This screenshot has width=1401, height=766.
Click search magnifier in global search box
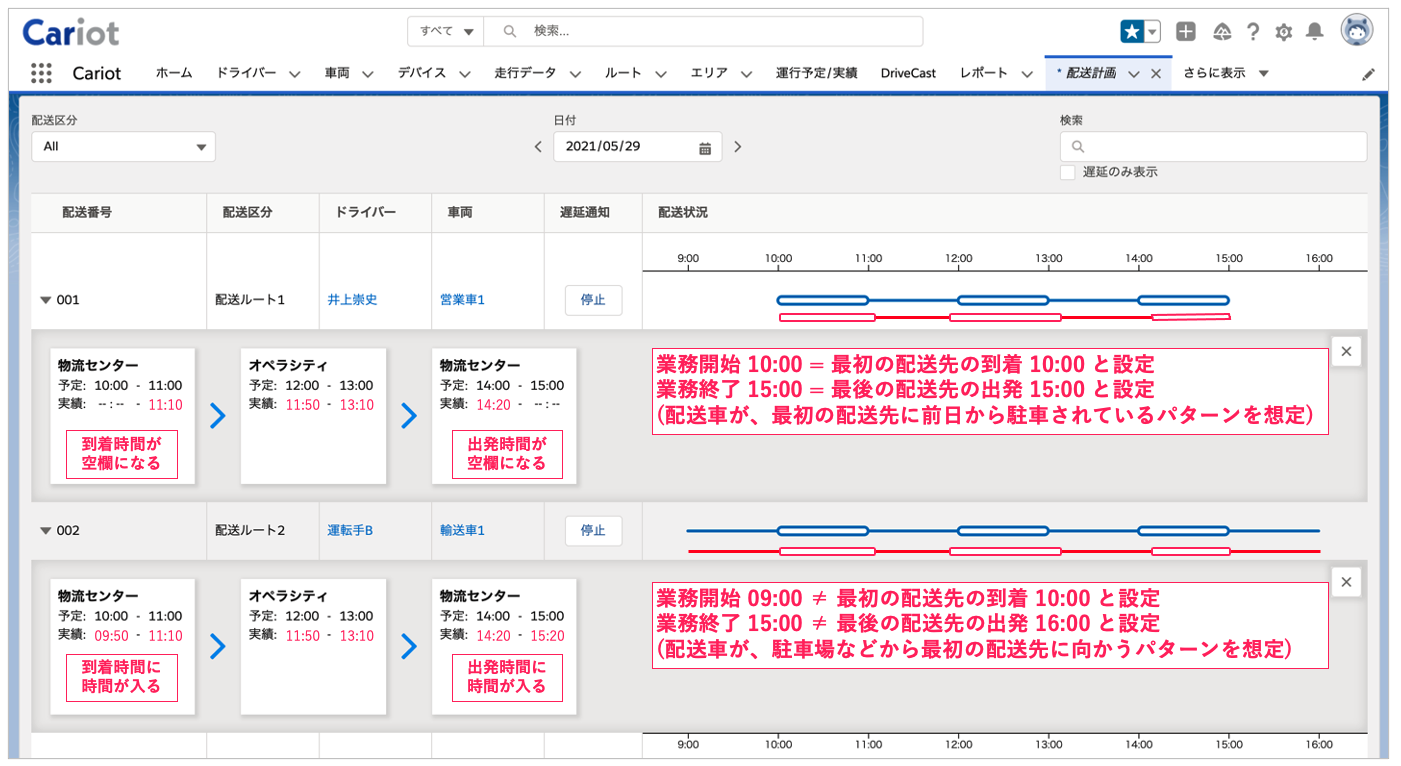[510, 31]
